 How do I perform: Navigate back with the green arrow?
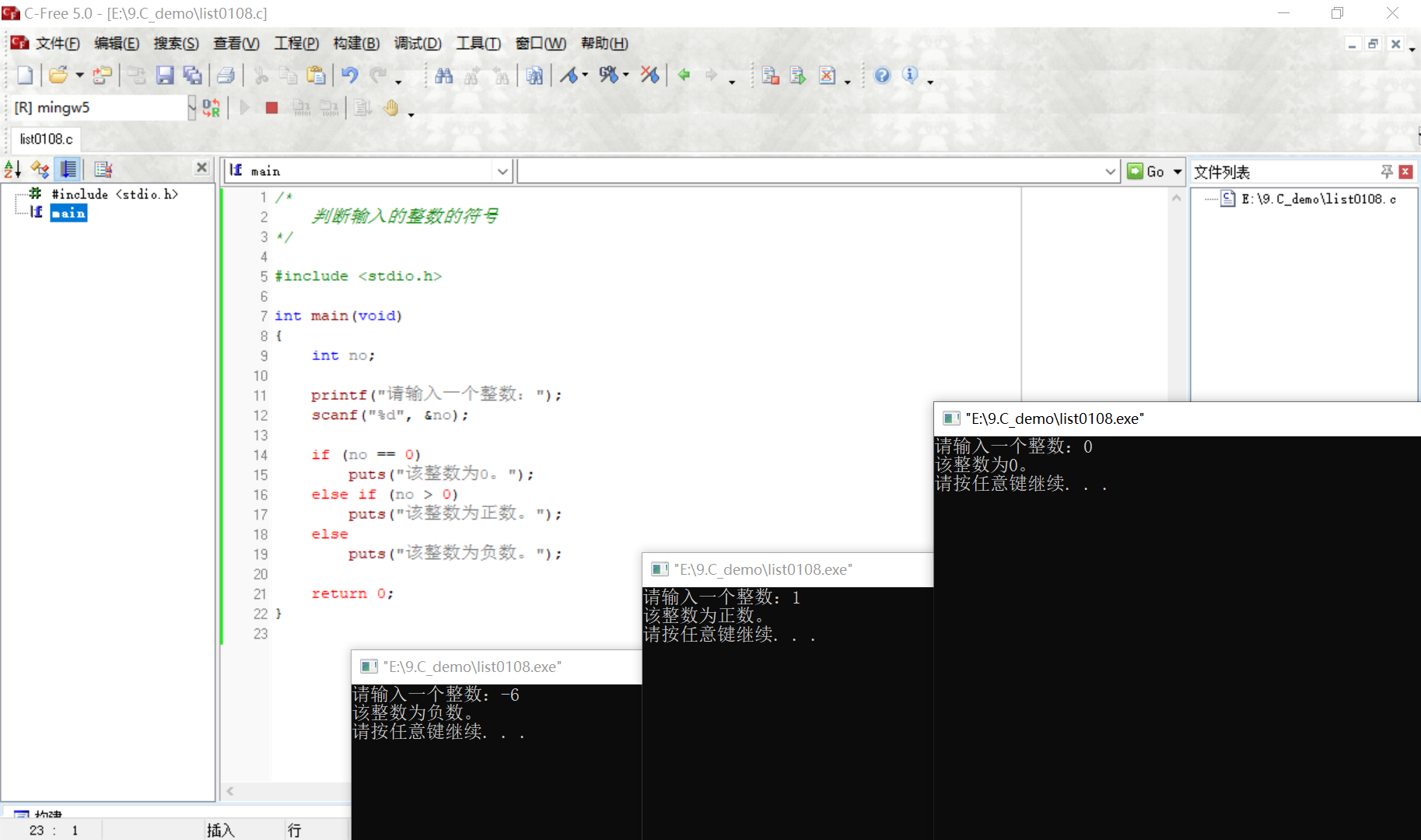point(684,75)
